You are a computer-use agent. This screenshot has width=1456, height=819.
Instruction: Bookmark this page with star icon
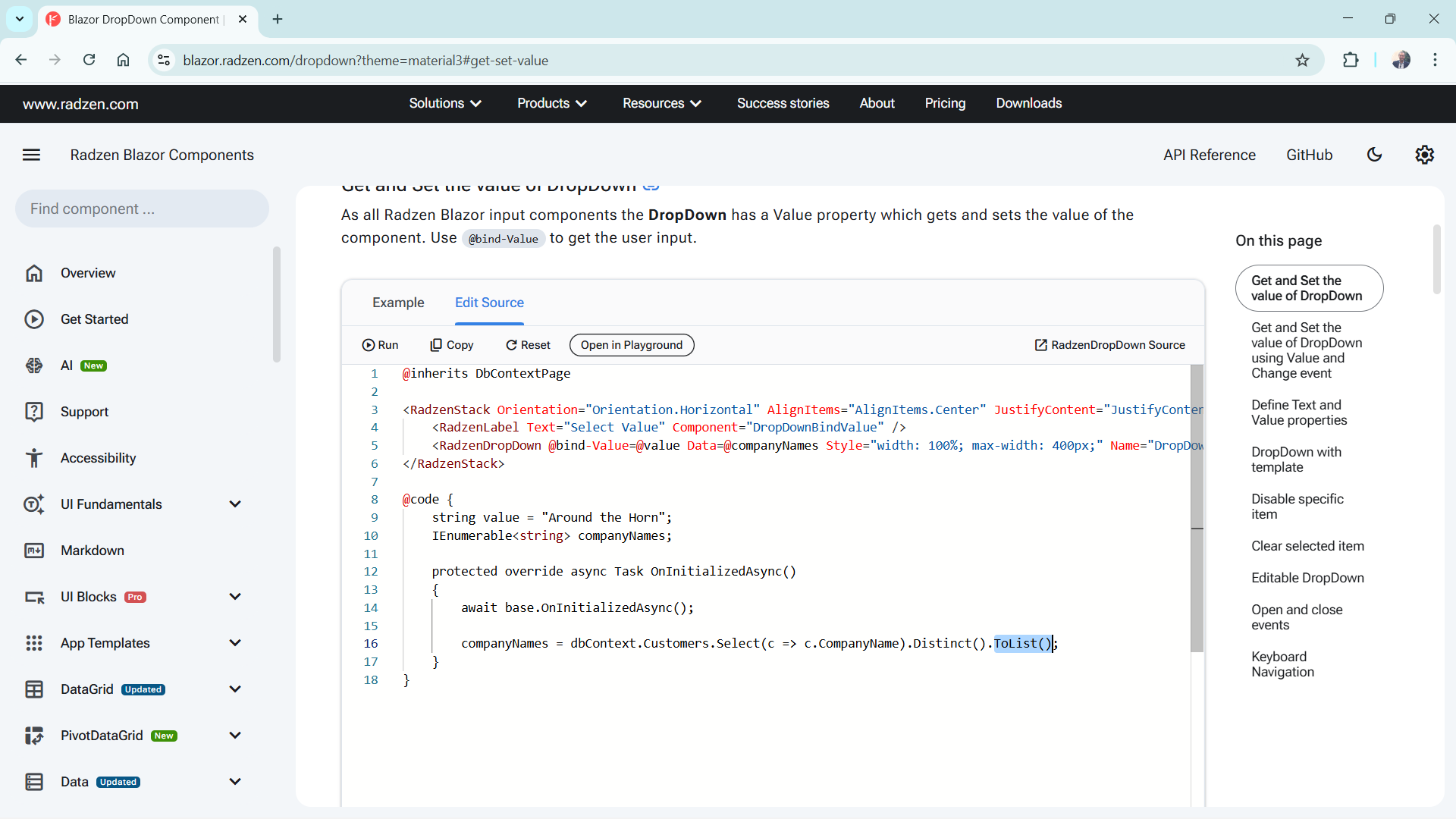tap(1302, 61)
